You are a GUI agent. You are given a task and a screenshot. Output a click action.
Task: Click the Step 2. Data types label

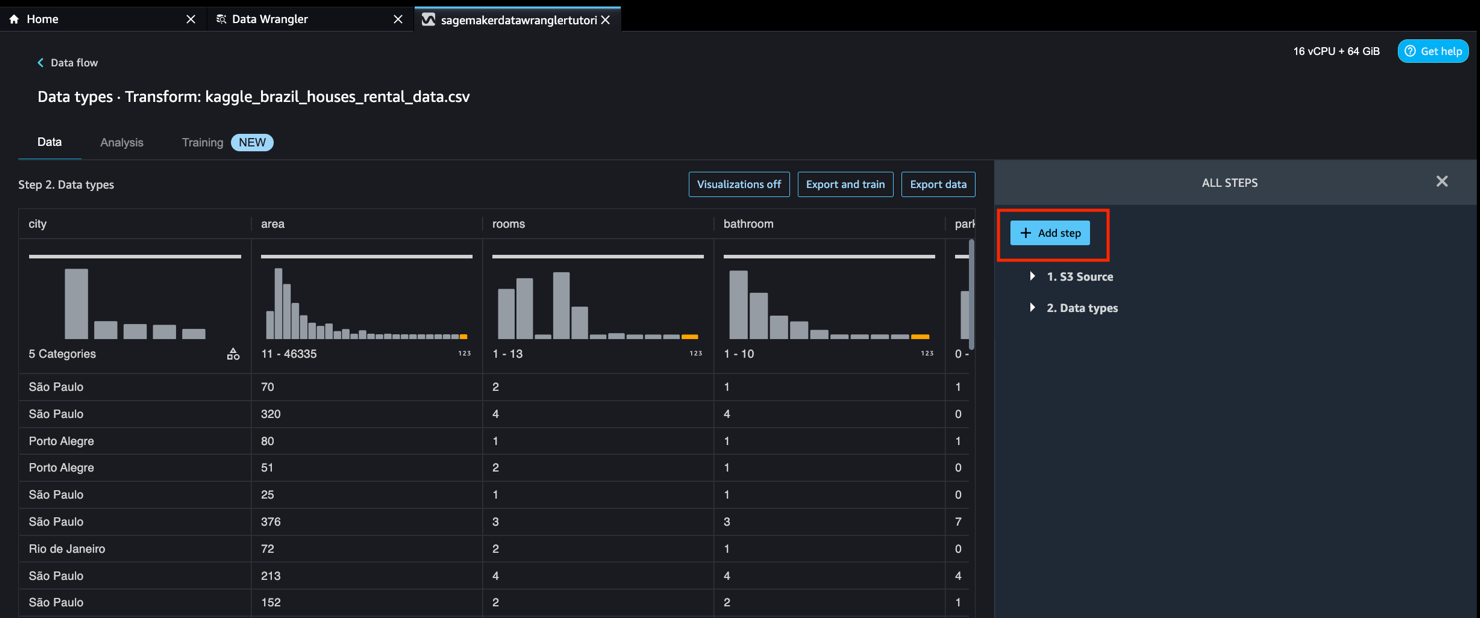tap(66, 185)
